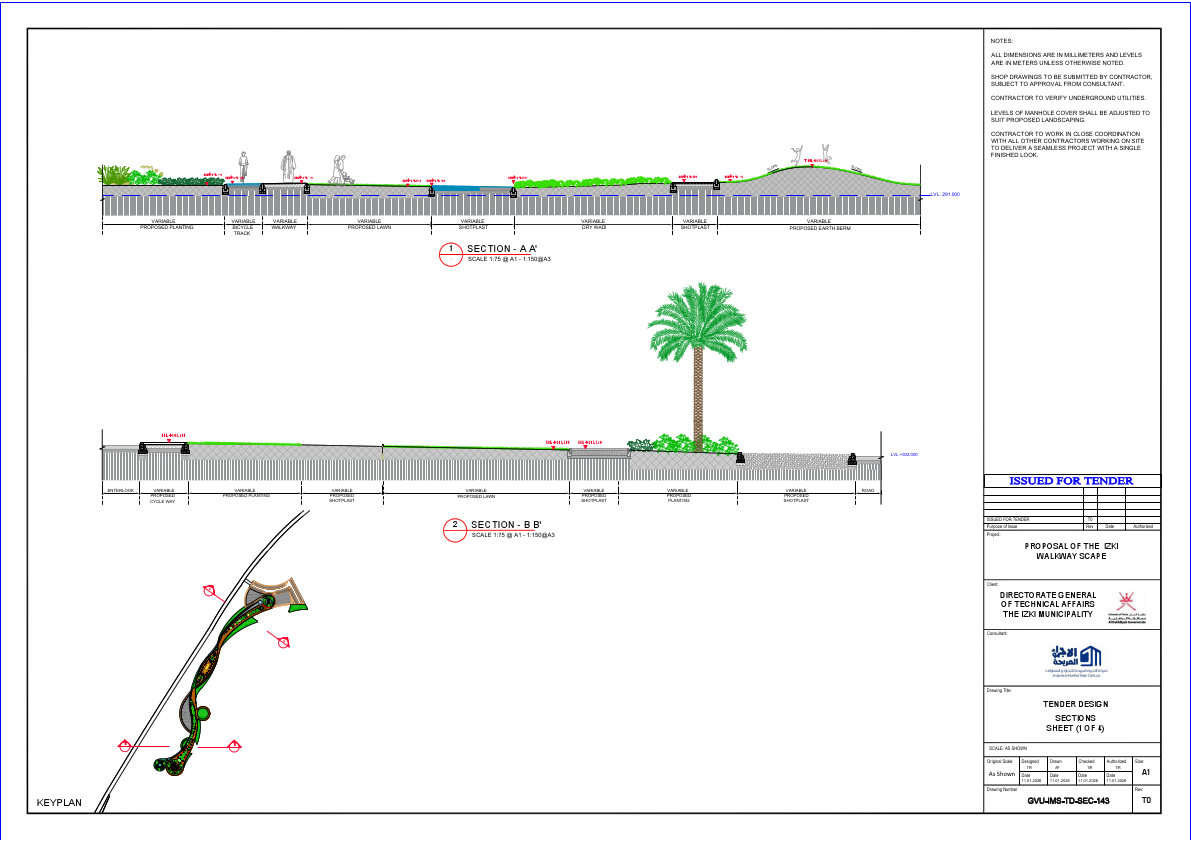Click the SCALE 1:75 @ A1 note text

[x=508, y=259]
